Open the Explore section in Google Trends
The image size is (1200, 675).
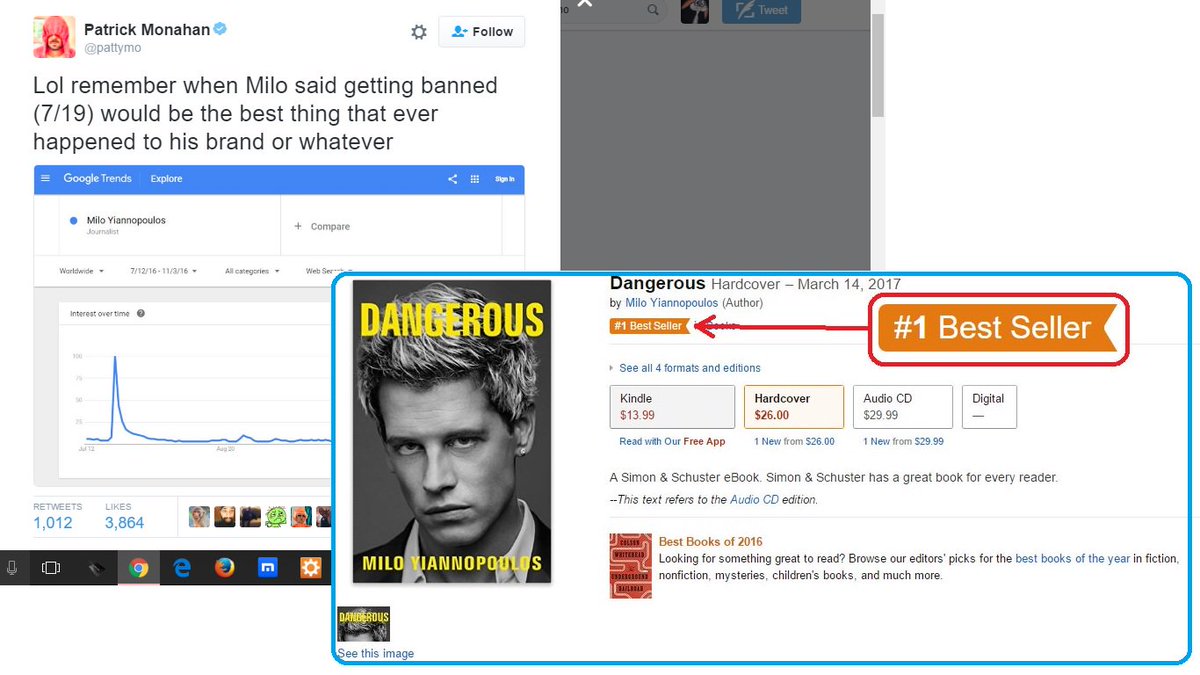(166, 179)
